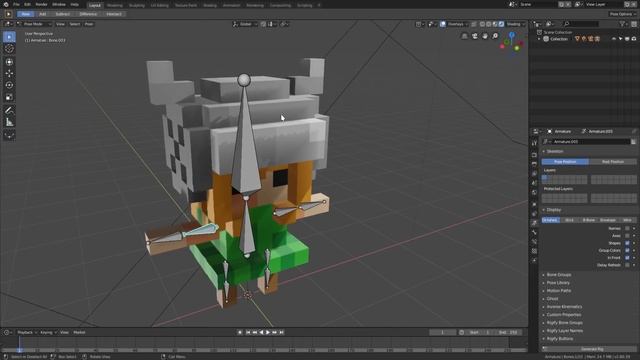
Task: Enable the Axes checkbox
Action: tap(627, 236)
